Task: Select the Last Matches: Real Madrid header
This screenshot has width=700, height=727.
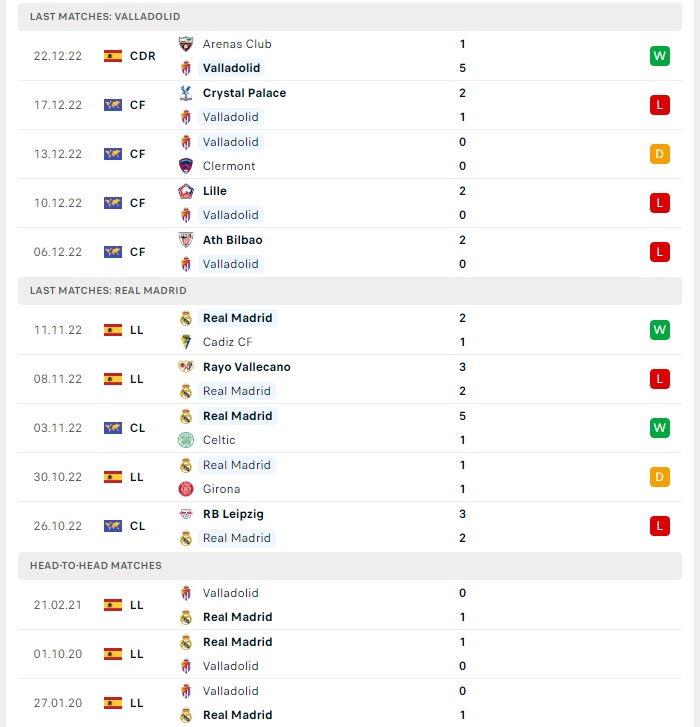Action: [x=350, y=291]
